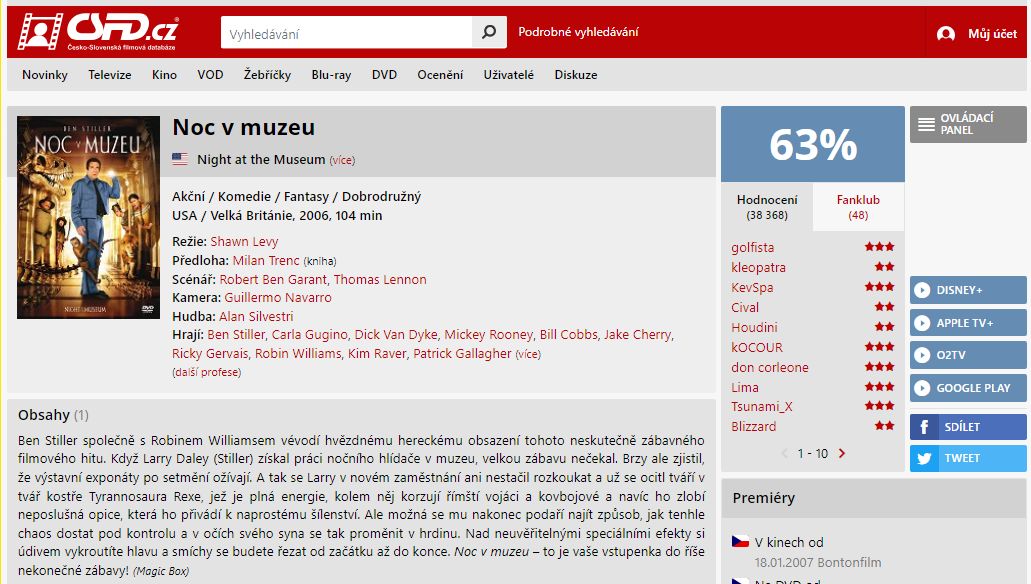The image size is (1031, 584).
Task: Open the Žebříčky menu
Action: pyautogui.click(x=267, y=75)
